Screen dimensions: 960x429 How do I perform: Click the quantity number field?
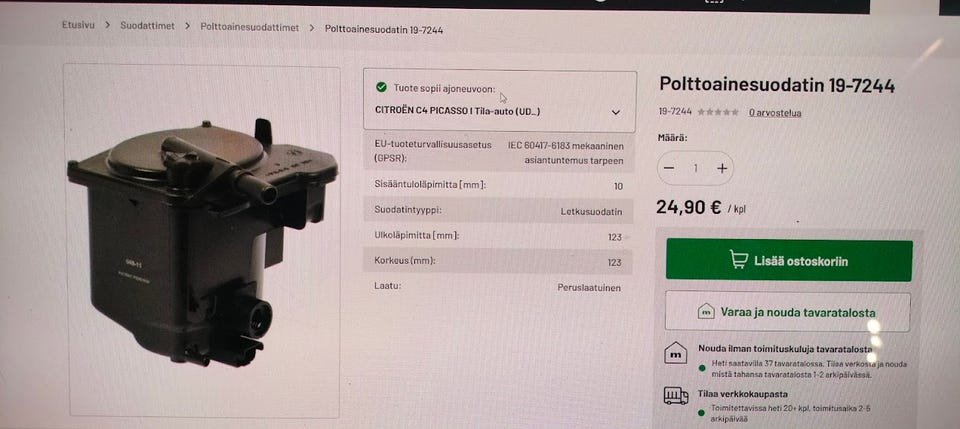coord(696,168)
